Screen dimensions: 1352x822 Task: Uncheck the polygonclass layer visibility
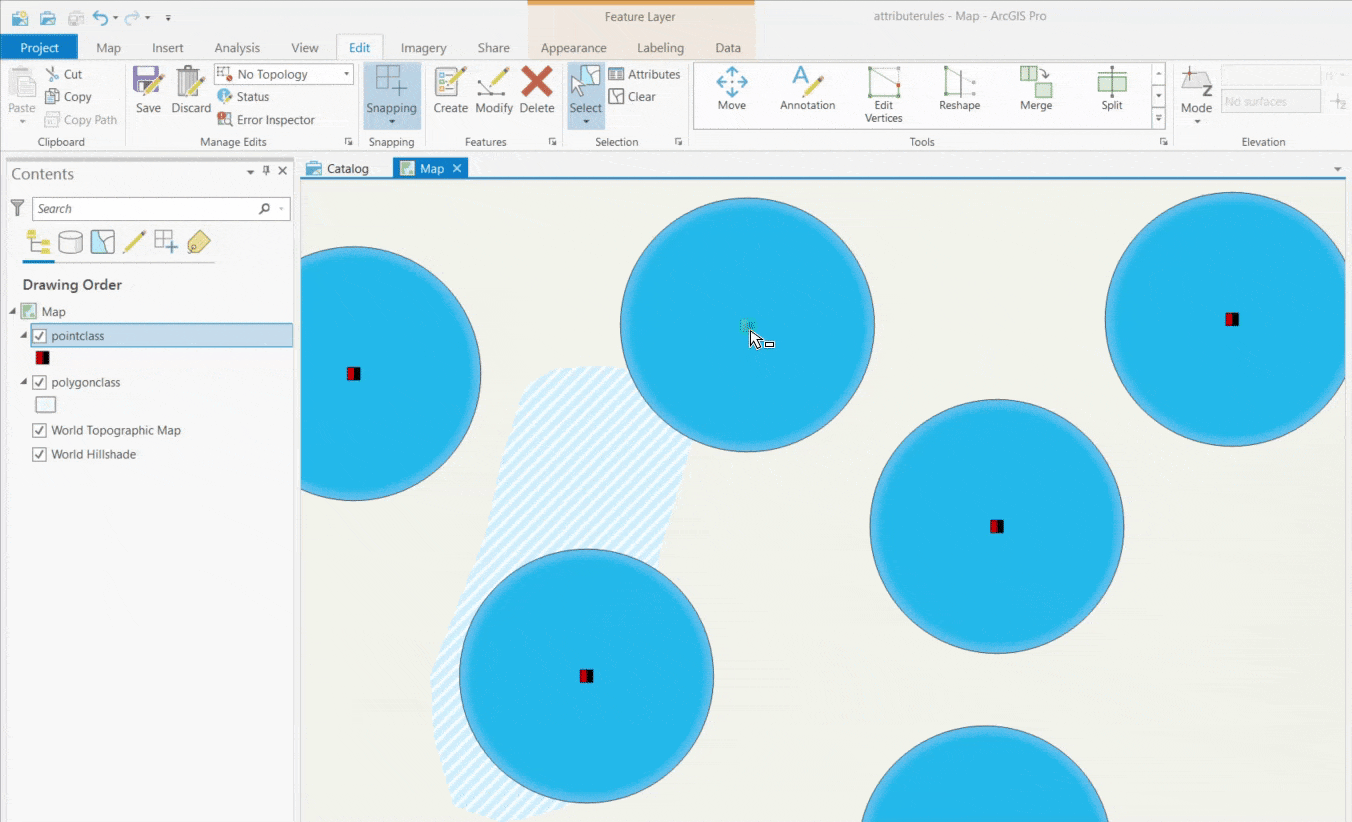pos(40,382)
